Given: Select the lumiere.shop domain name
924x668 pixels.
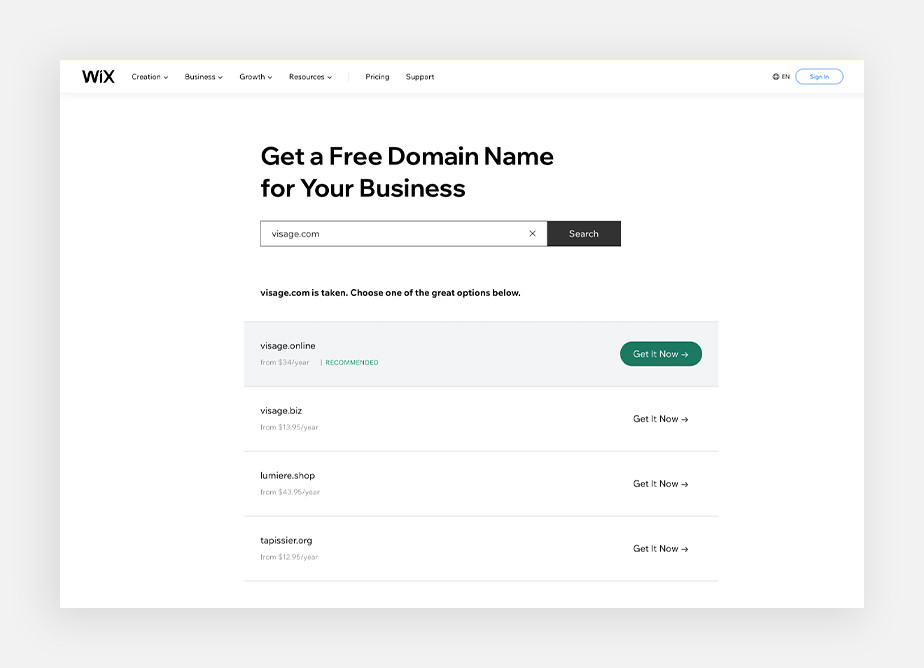Looking at the screenshot, I should (288, 475).
